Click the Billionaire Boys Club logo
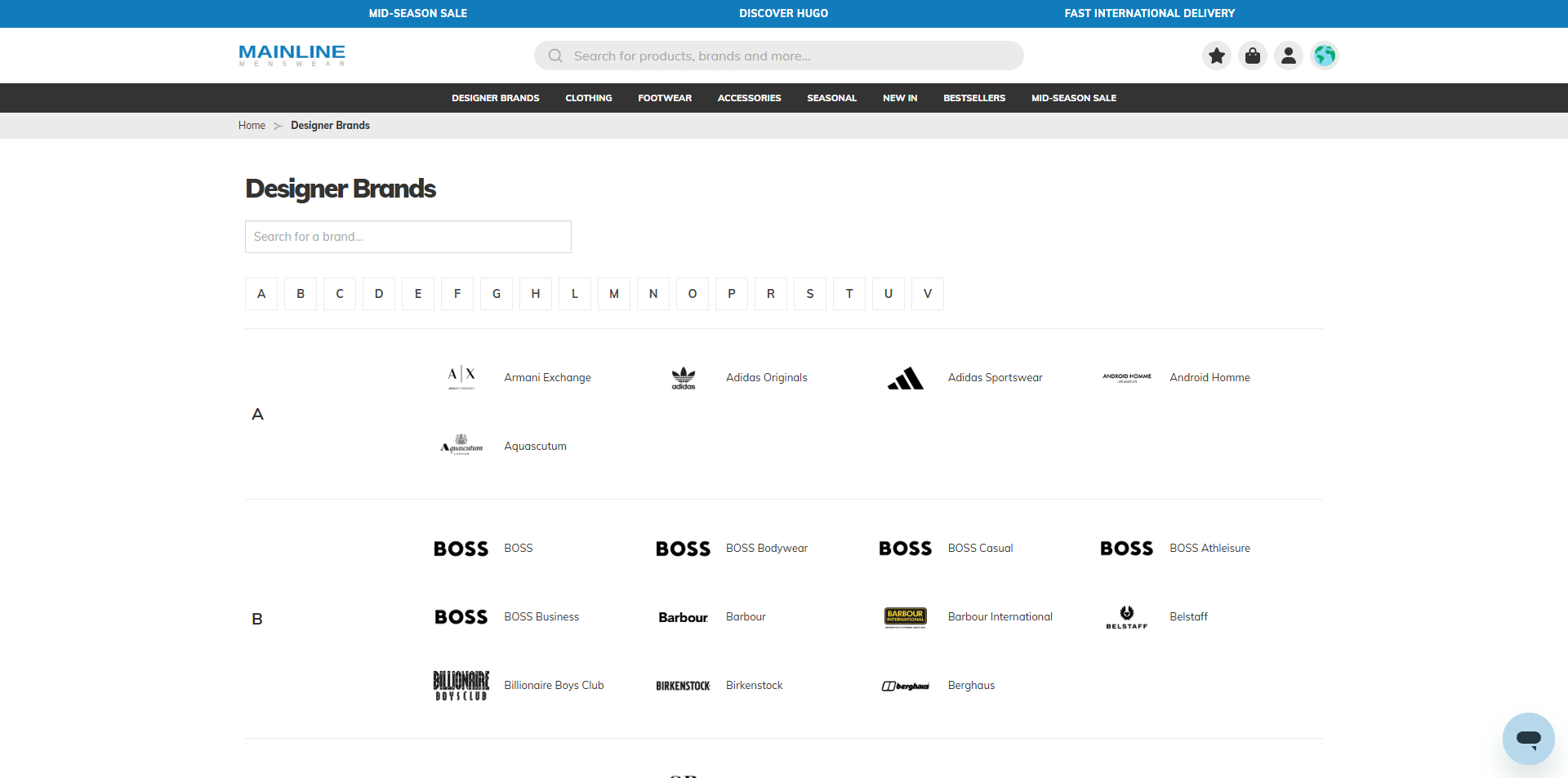 [461, 686]
